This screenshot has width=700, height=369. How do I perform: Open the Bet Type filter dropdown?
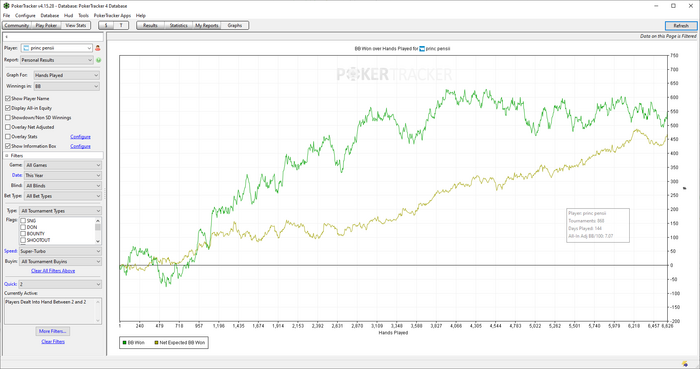[63, 196]
